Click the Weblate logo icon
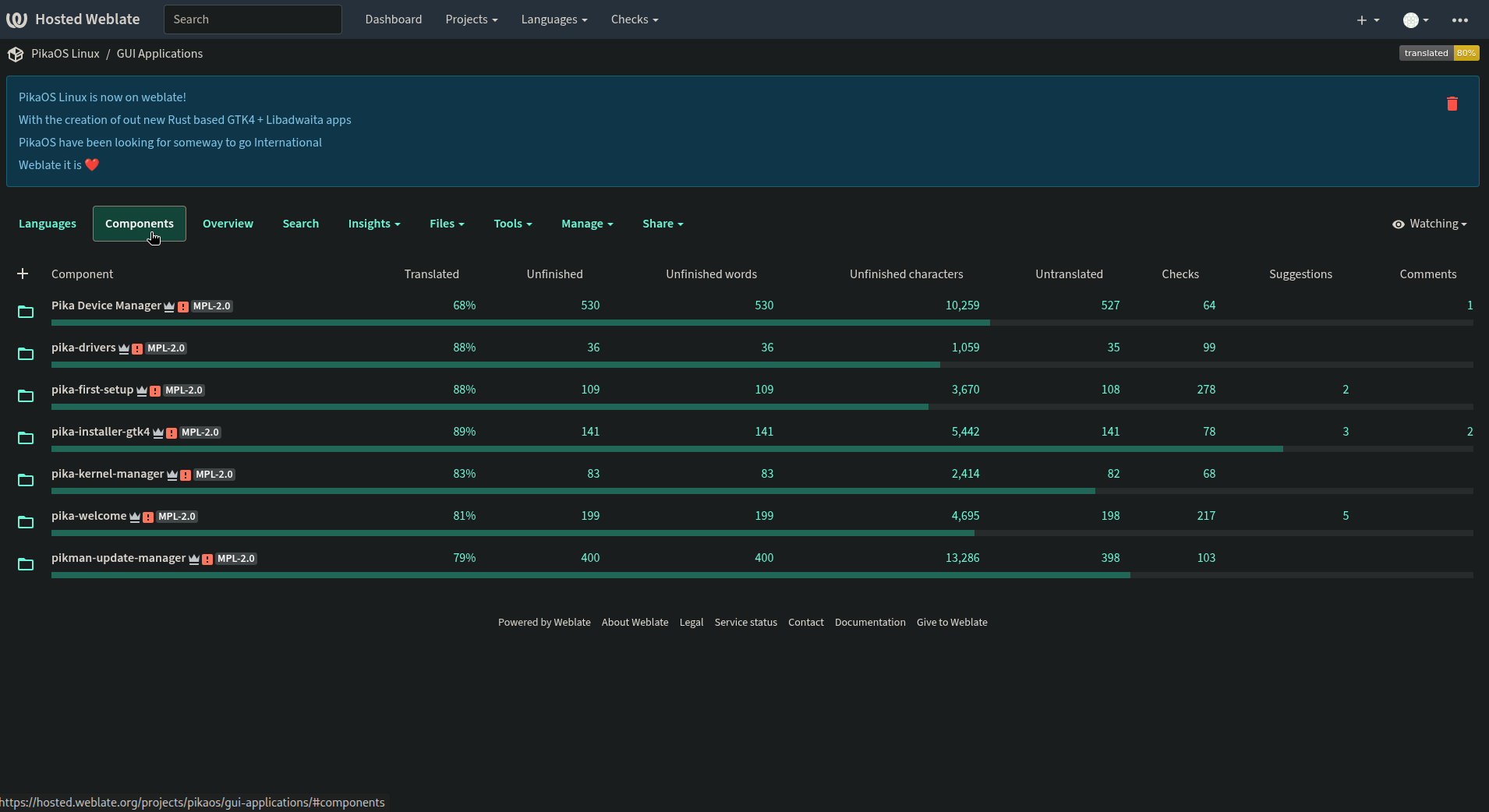This screenshot has width=1489, height=812. pyautogui.click(x=16, y=19)
